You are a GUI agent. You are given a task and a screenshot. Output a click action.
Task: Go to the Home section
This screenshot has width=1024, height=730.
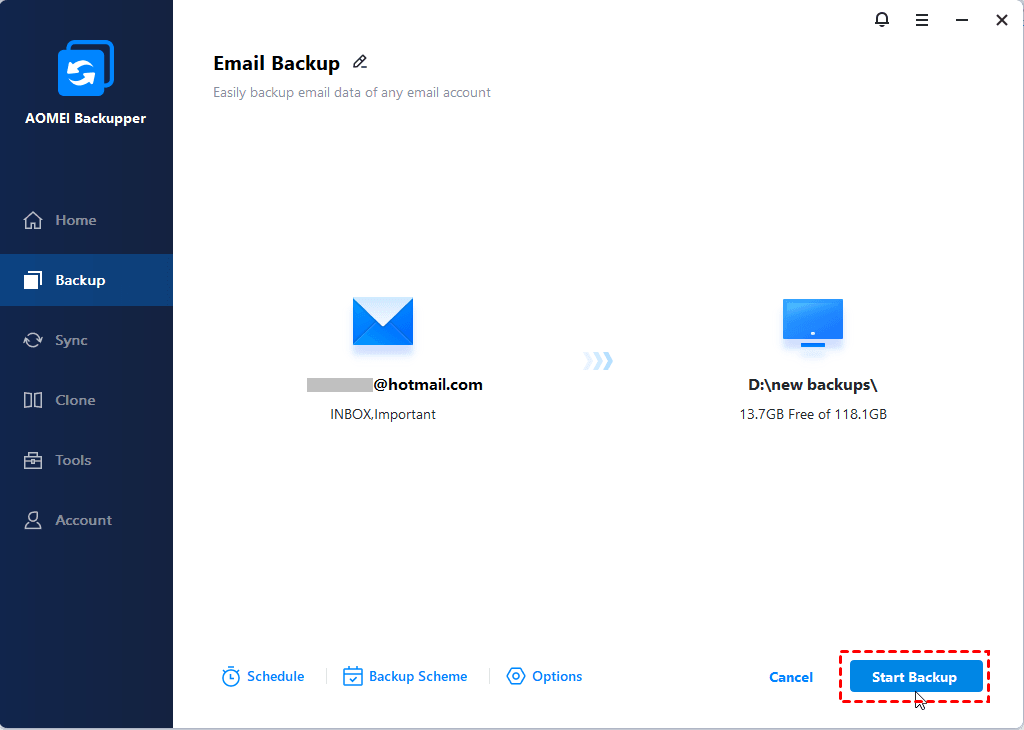click(86, 220)
